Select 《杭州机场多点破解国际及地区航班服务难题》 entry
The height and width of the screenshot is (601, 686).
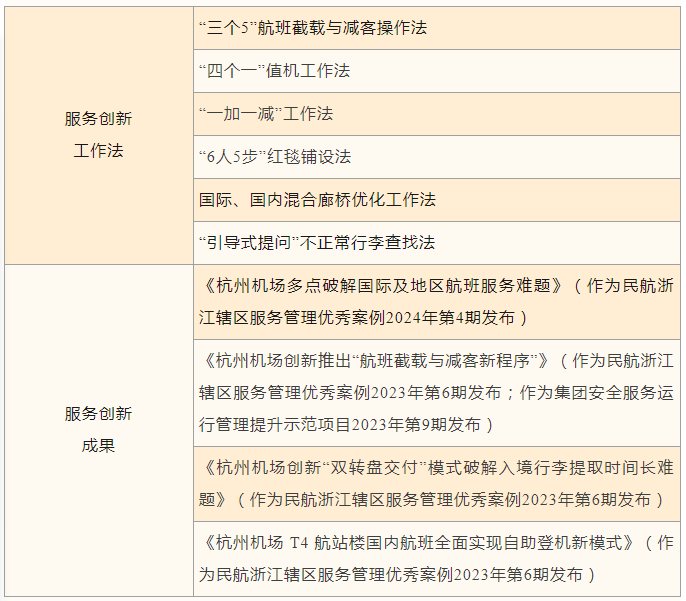[x=437, y=302]
